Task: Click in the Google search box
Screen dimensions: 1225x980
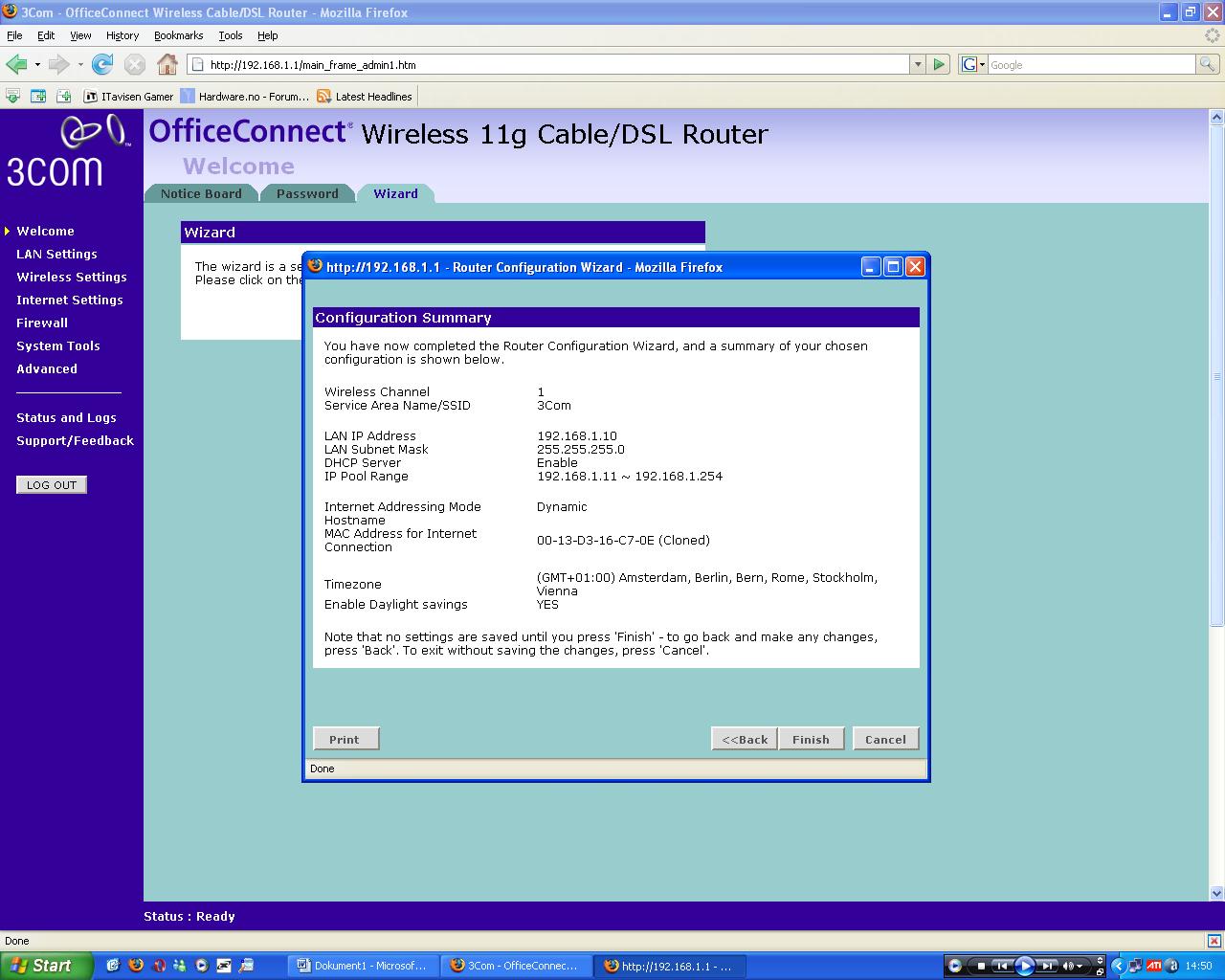Action: [1091, 64]
